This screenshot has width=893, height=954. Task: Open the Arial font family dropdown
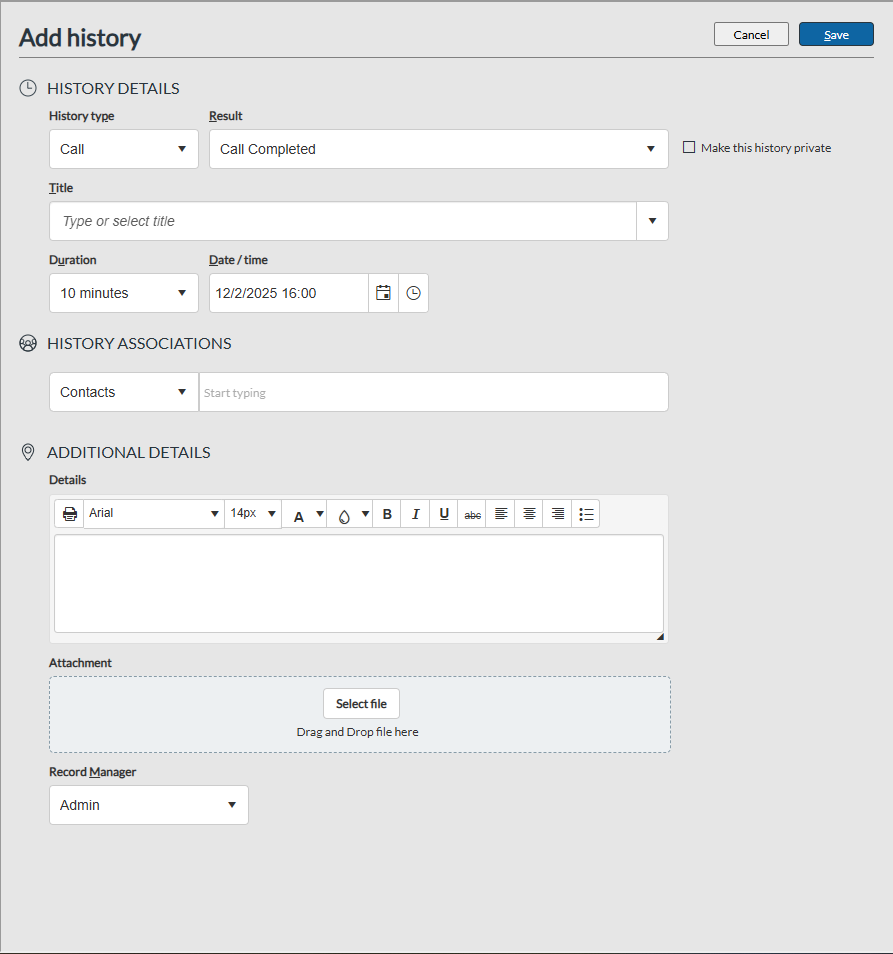[x=154, y=514]
